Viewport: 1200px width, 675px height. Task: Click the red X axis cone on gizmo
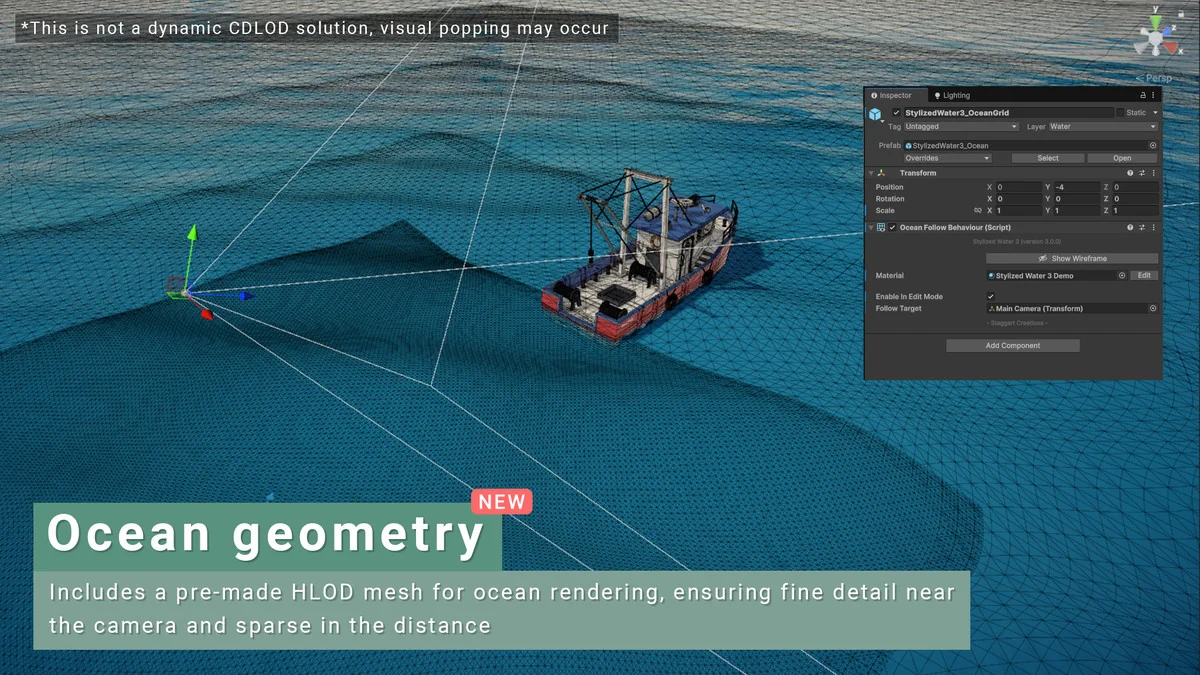[1172, 47]
